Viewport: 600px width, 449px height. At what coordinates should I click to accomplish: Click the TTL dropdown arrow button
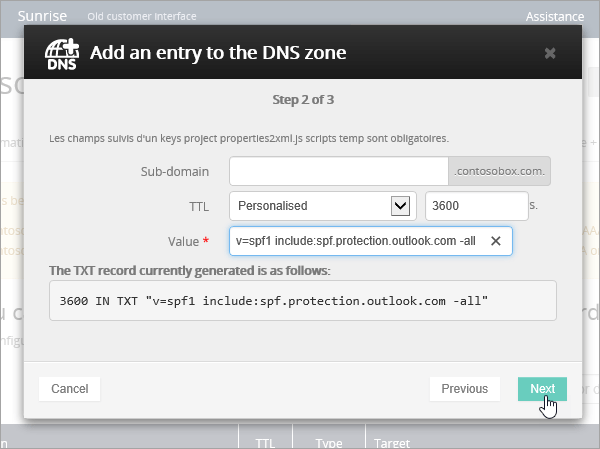click(x=401, y=206)
